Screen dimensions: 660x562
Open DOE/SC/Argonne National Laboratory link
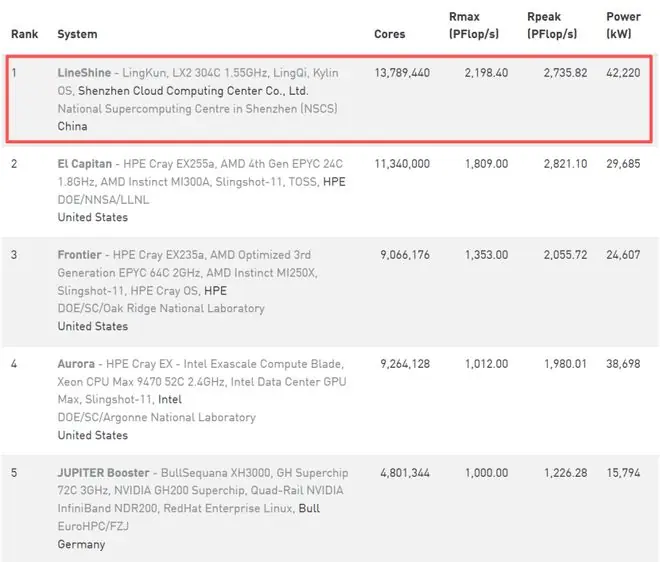click(x=157, y=418)
